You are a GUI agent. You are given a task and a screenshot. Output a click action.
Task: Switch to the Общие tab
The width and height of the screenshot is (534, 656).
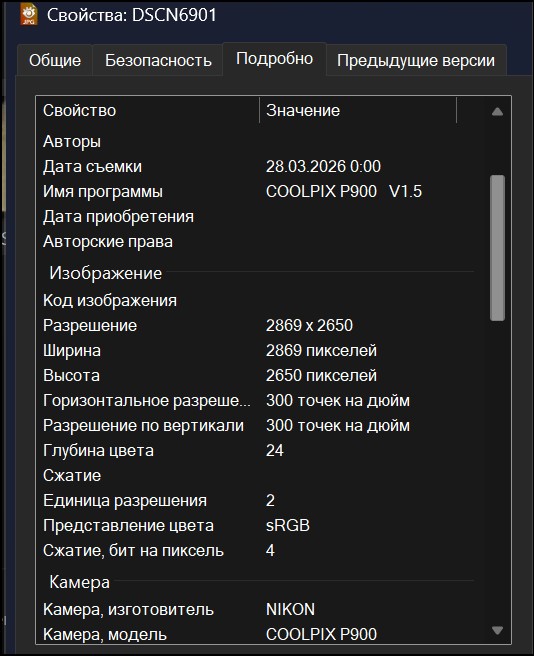pos(55,60)
